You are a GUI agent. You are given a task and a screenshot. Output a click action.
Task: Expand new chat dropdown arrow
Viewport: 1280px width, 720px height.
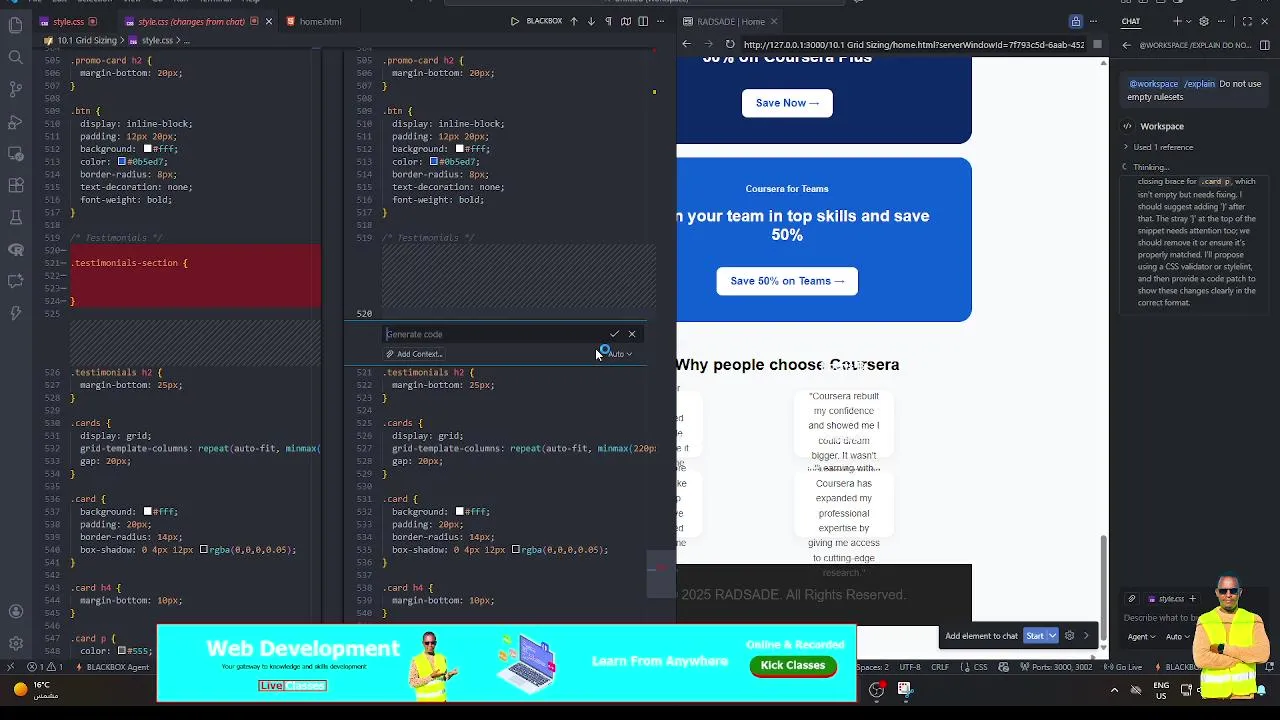pyautogui.click(x=1188, y=21)
